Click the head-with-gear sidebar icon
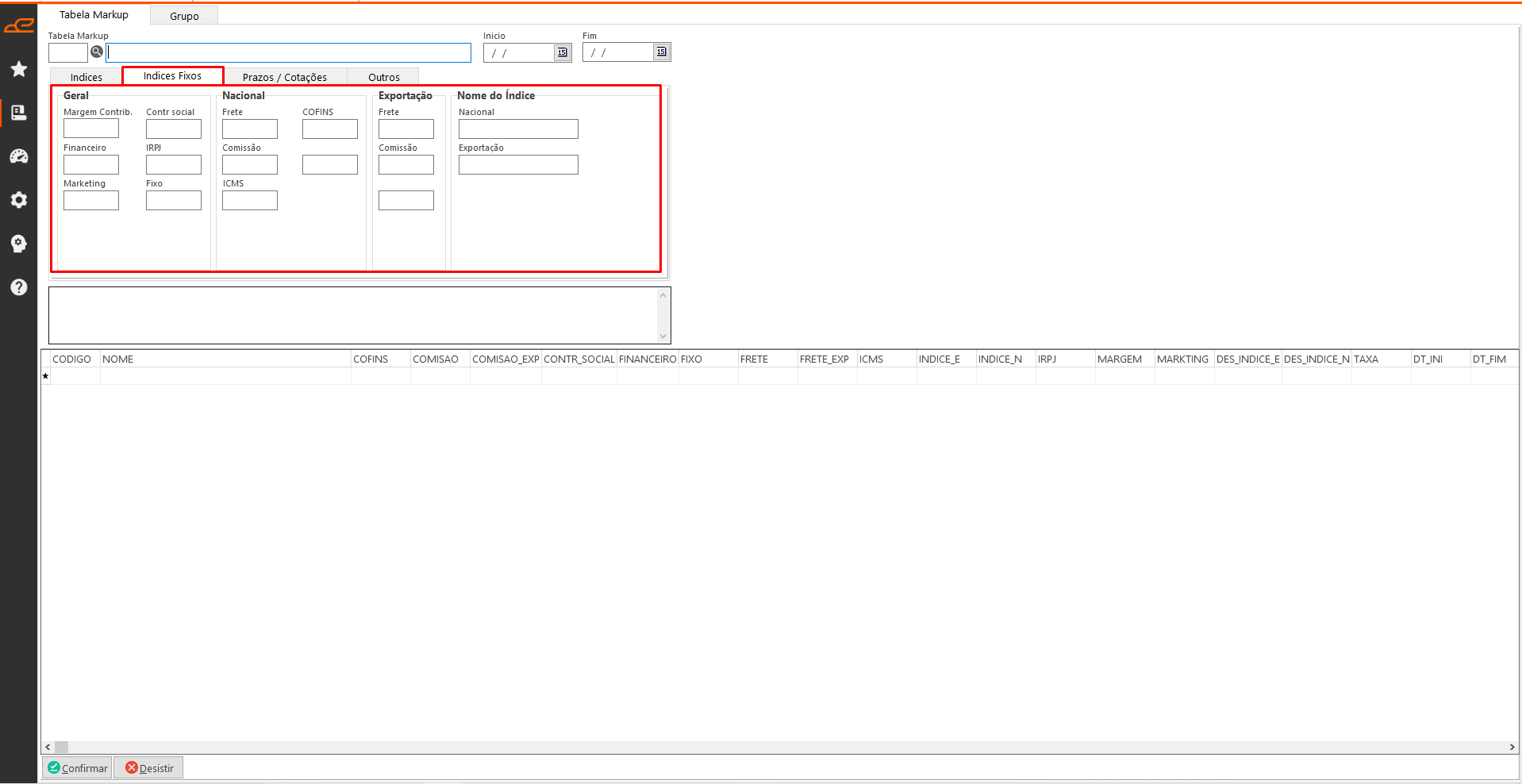This screenshot has height=784, width=1522. (x=19, y=244)
